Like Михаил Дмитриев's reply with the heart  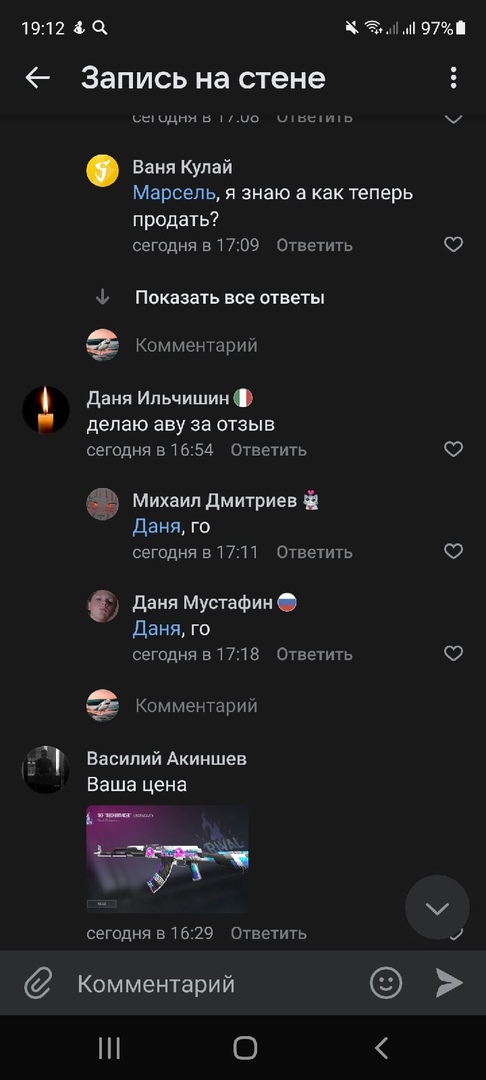click(x=453, y=551)
